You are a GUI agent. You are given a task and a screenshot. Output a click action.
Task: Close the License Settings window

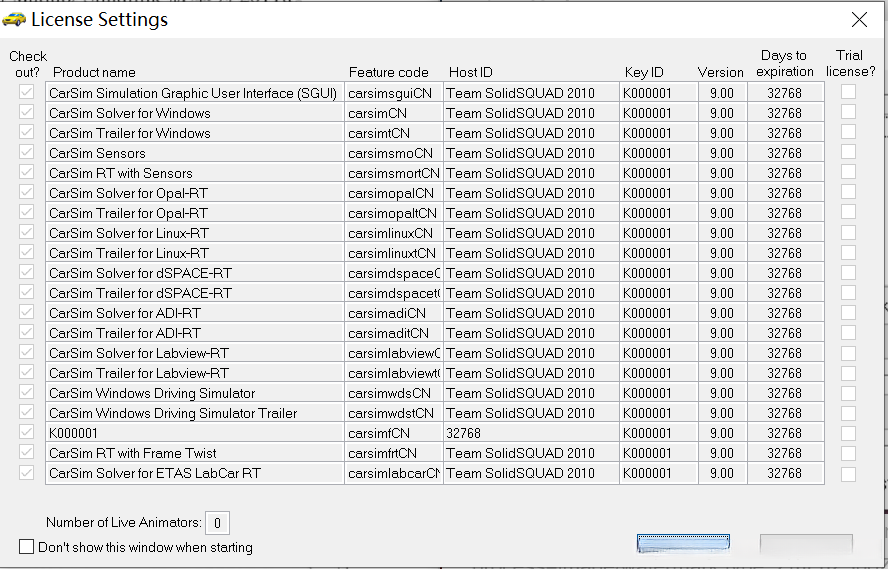(x=859, y=19)
